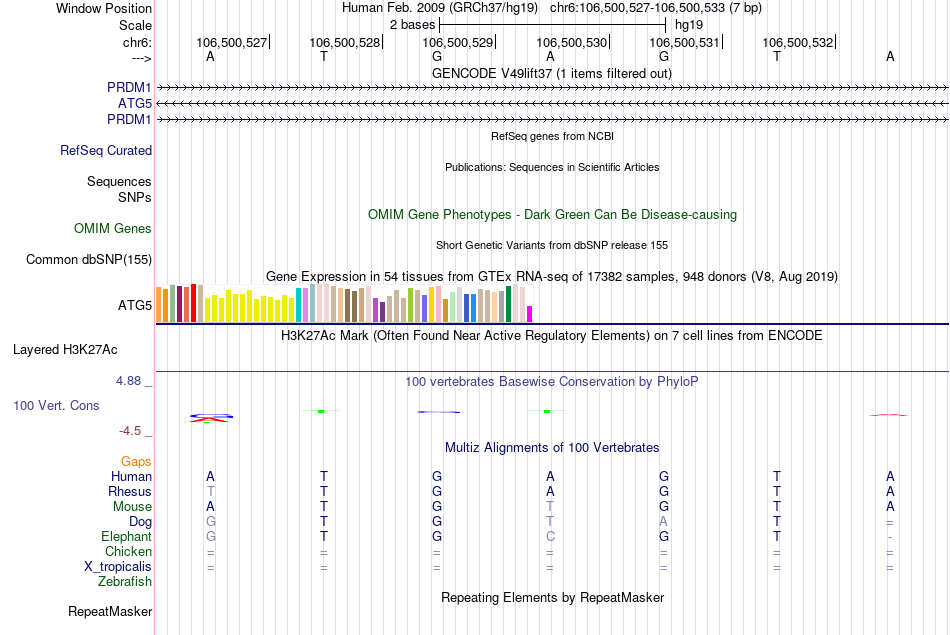Viewport: 950px width, 635px height.
Task: Click the Common dbSNP(155) track label
Action: [89, 259]
